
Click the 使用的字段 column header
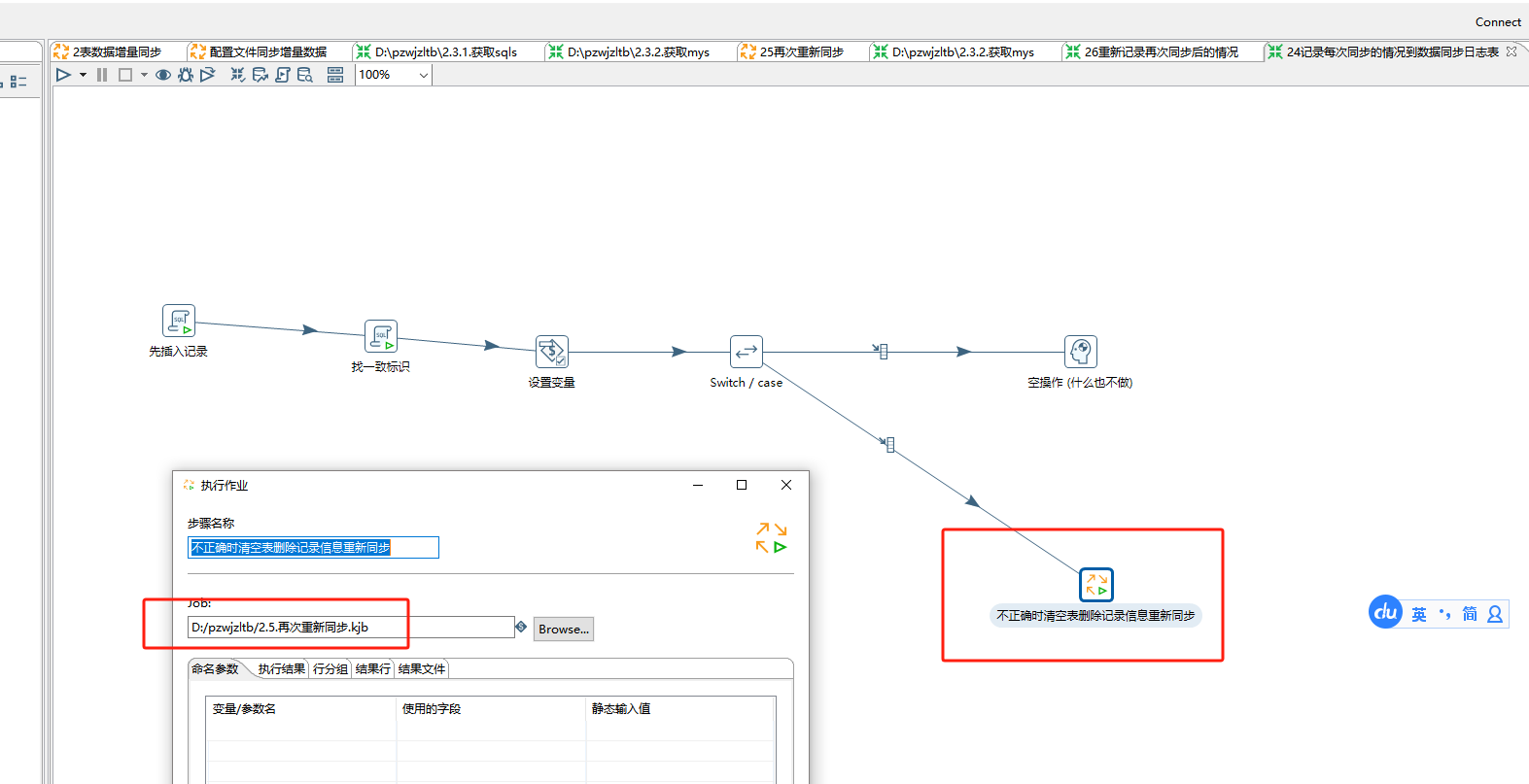click(x=491, y=709)
